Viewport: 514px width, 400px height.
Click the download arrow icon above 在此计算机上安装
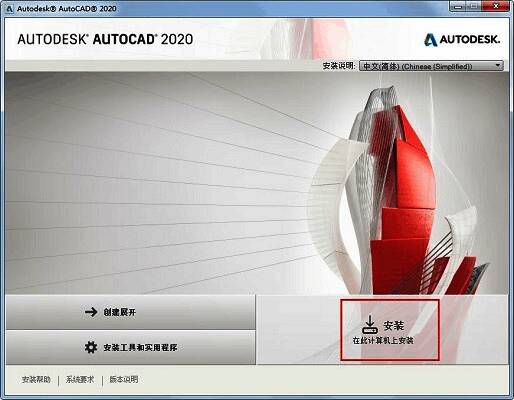coord(370,324)
